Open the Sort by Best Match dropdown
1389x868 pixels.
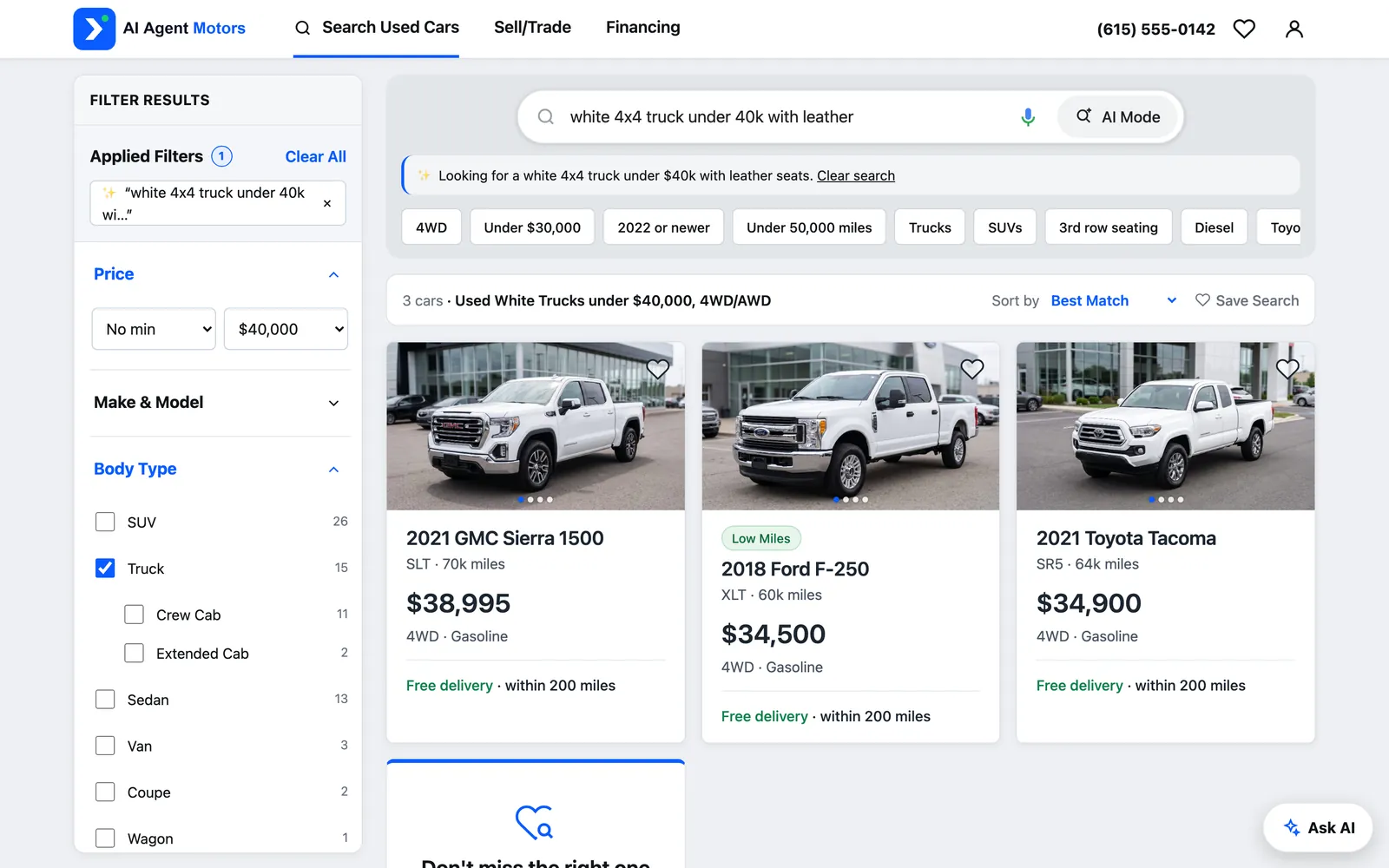(1114, 300)
